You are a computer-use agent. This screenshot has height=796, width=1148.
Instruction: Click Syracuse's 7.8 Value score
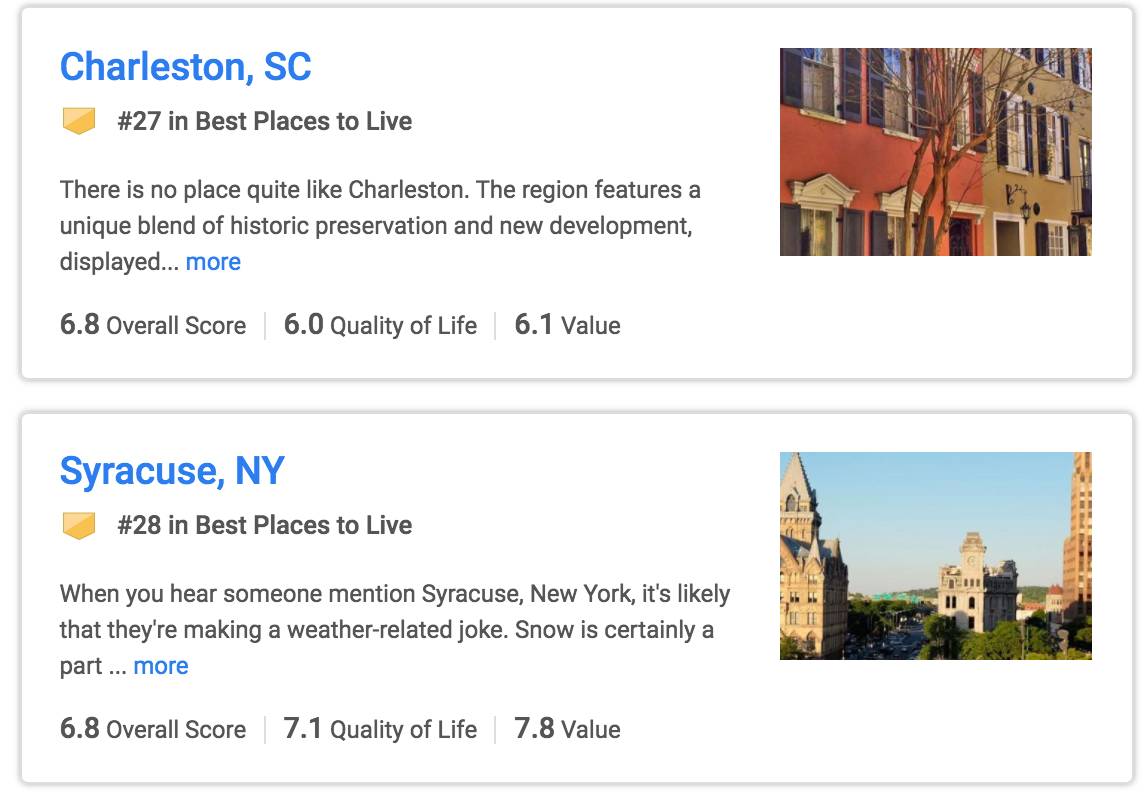(x=567, y=729)
